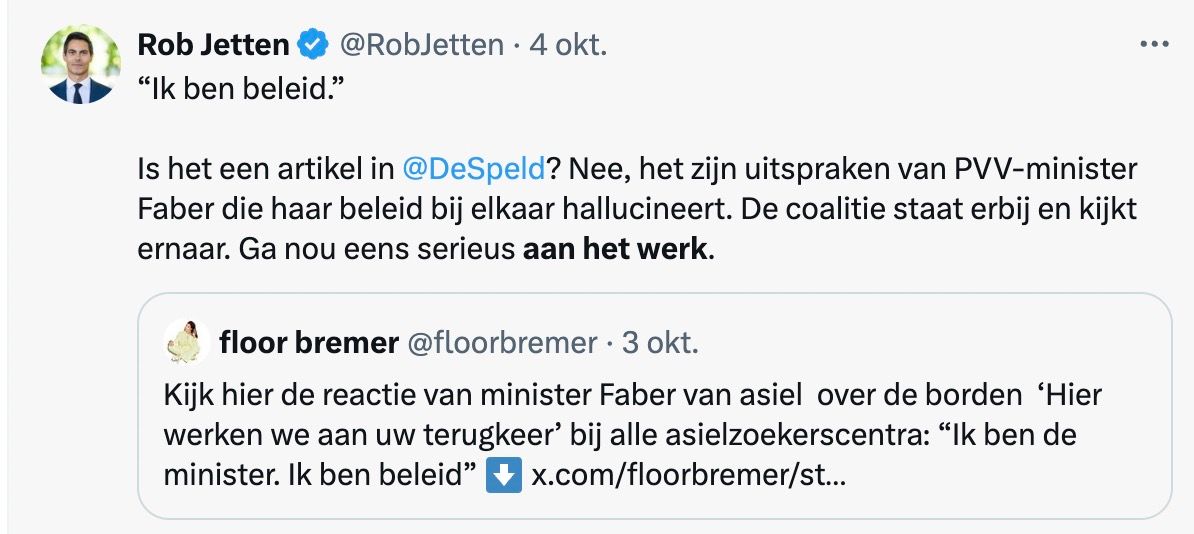Open the x.com/floorbremer/st... link
This screenshot has height=534, width=1194.
pyautogui.click(x=688, y=476)
